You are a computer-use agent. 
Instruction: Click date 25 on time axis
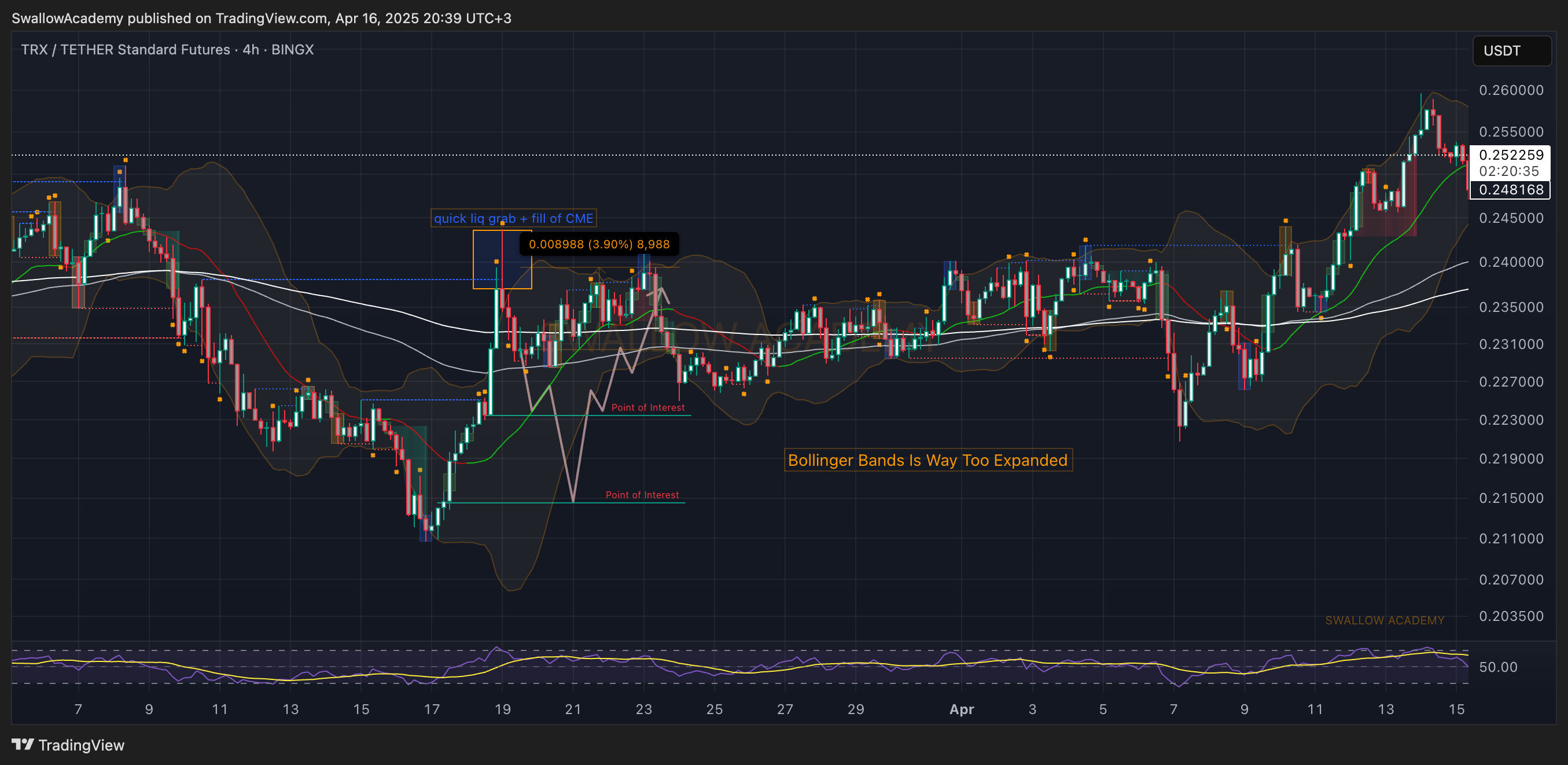[x=715, y=709]
